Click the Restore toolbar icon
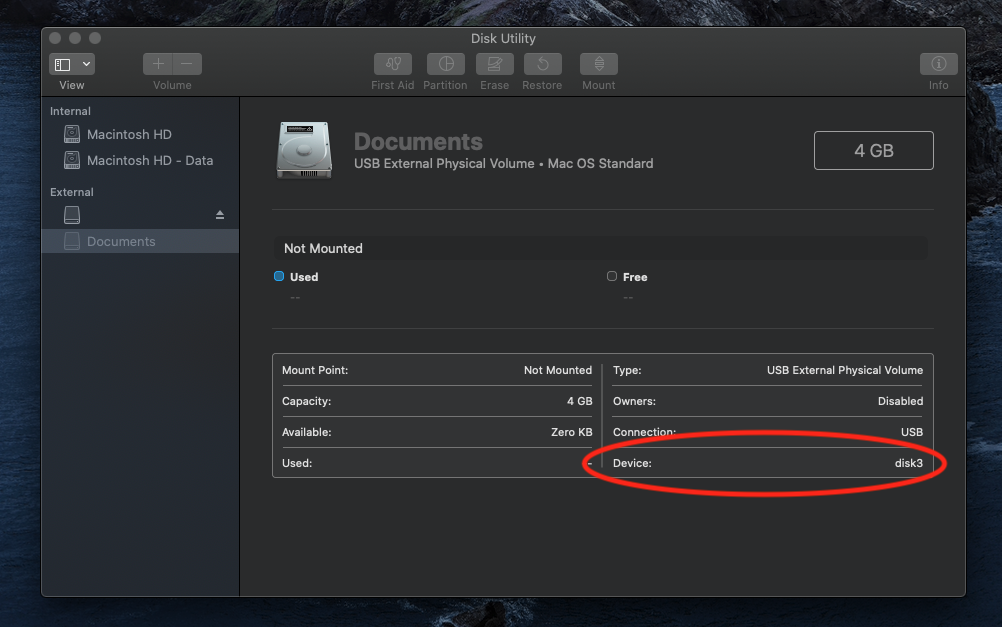 pos(543,64)
